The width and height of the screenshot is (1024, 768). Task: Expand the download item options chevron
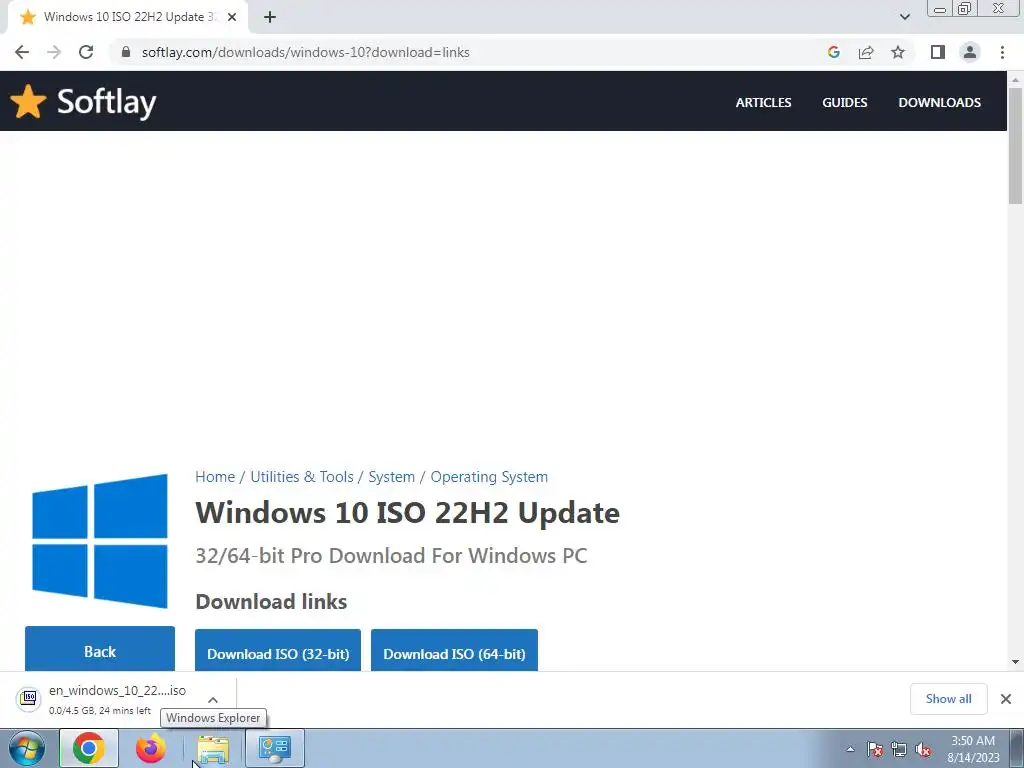(213, 699)
